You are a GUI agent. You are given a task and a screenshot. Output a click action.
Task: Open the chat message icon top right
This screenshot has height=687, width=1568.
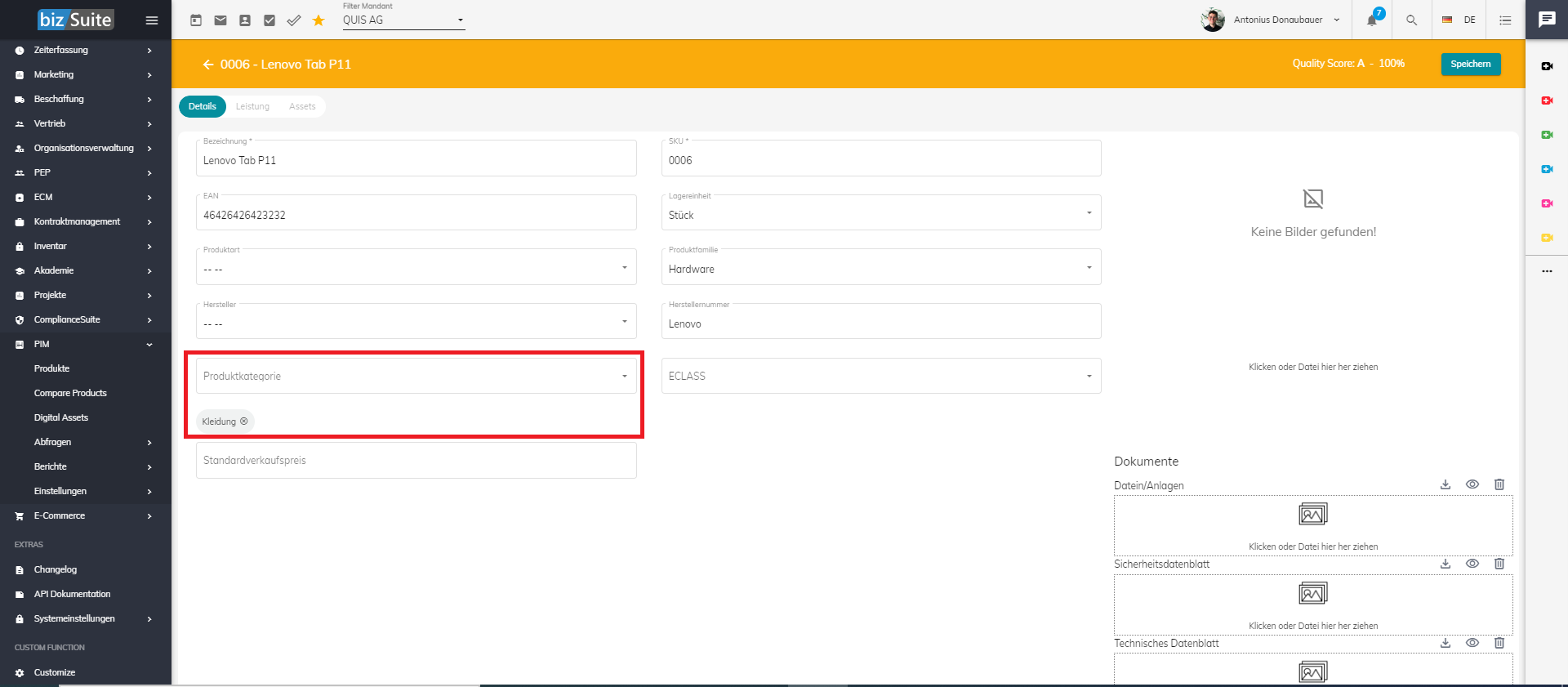1547,20
